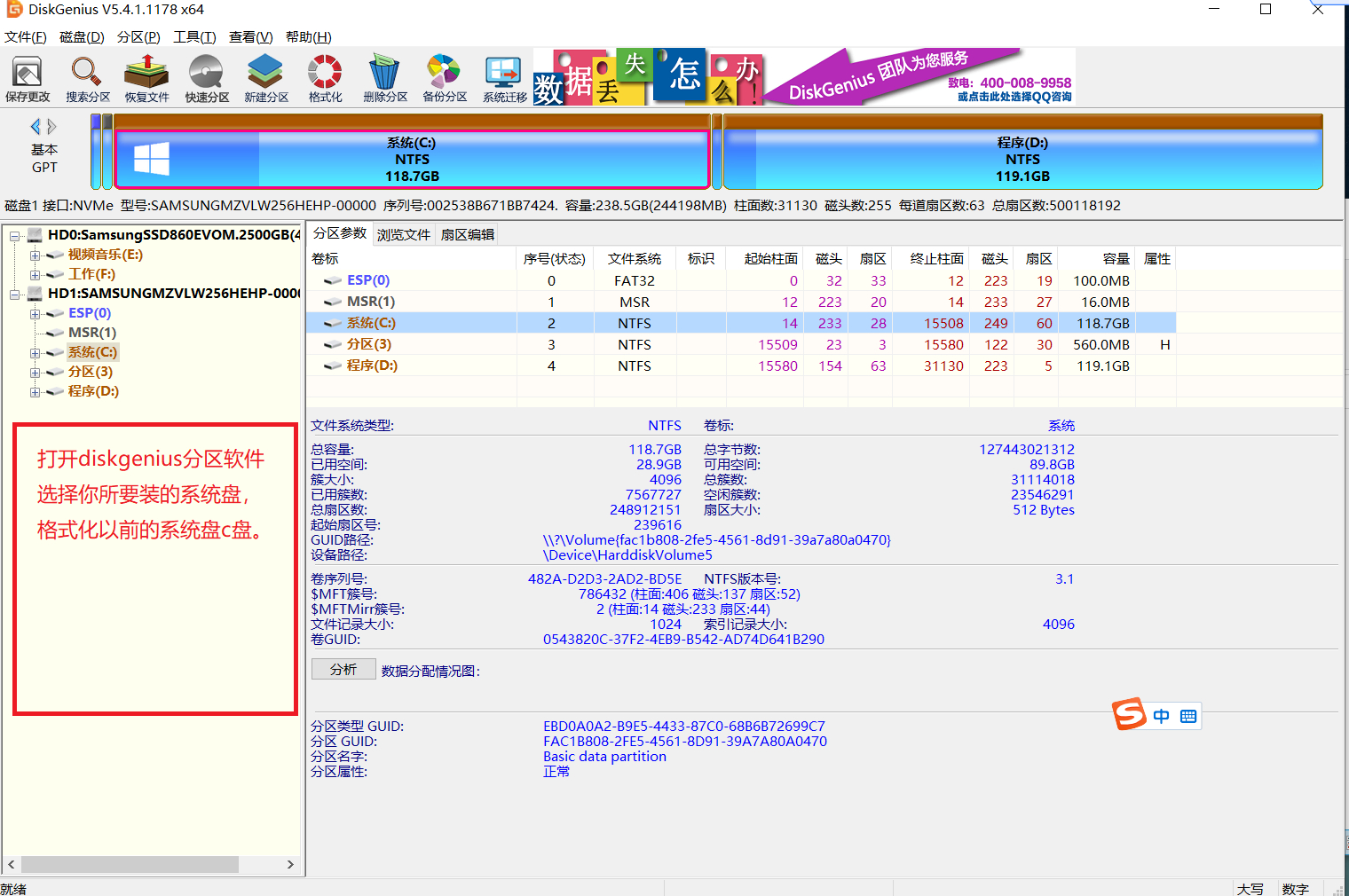Click the Format (格式化) toolbar icon
Screen dimensions: 1349x896
[x=325, y=78]
